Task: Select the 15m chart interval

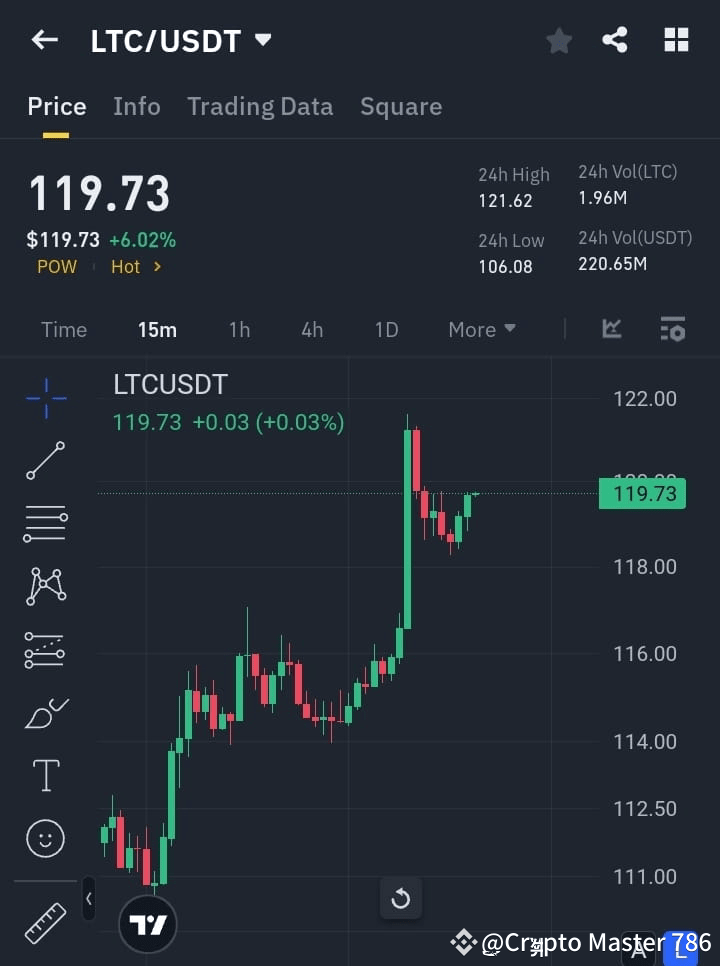Action: [157, 330]
